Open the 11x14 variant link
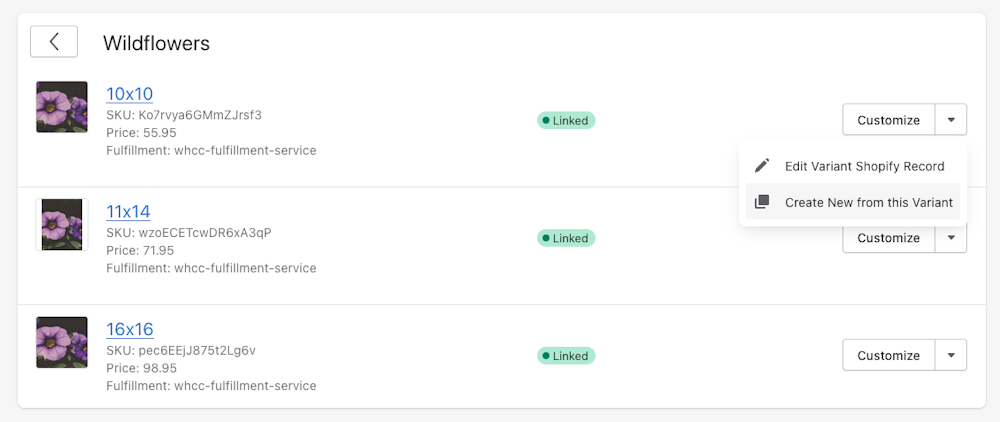The image size is (1000, 422). coord(128,211)
